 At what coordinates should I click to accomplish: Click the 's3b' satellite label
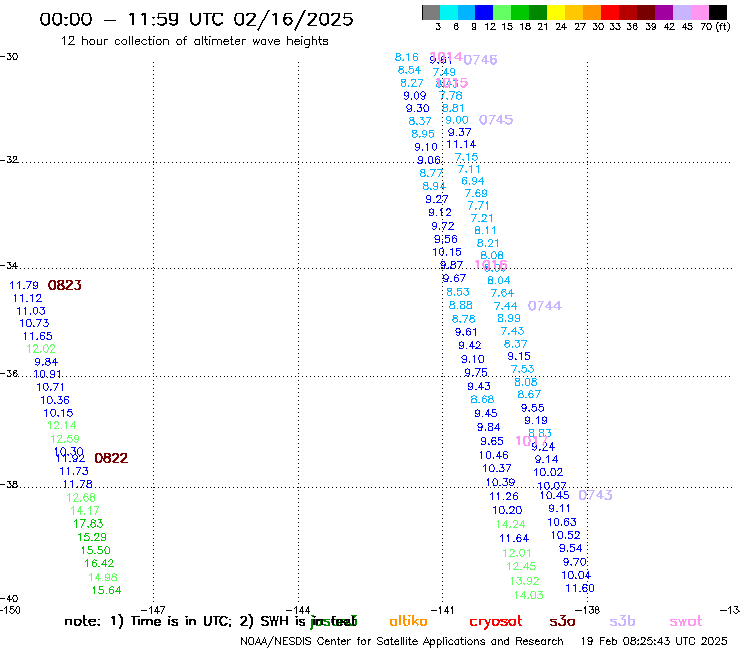coord(622,622)
